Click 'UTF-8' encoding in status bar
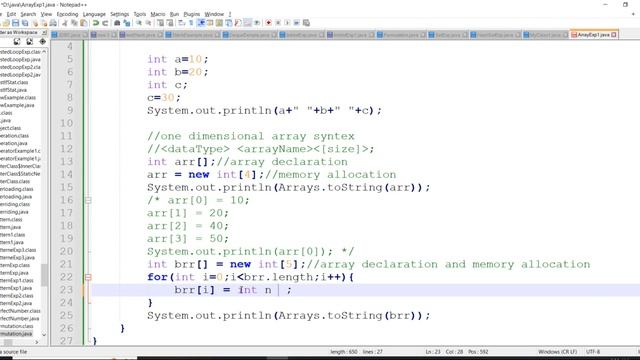The height and width of the screenshot is (360, 640). pos(593,351)
